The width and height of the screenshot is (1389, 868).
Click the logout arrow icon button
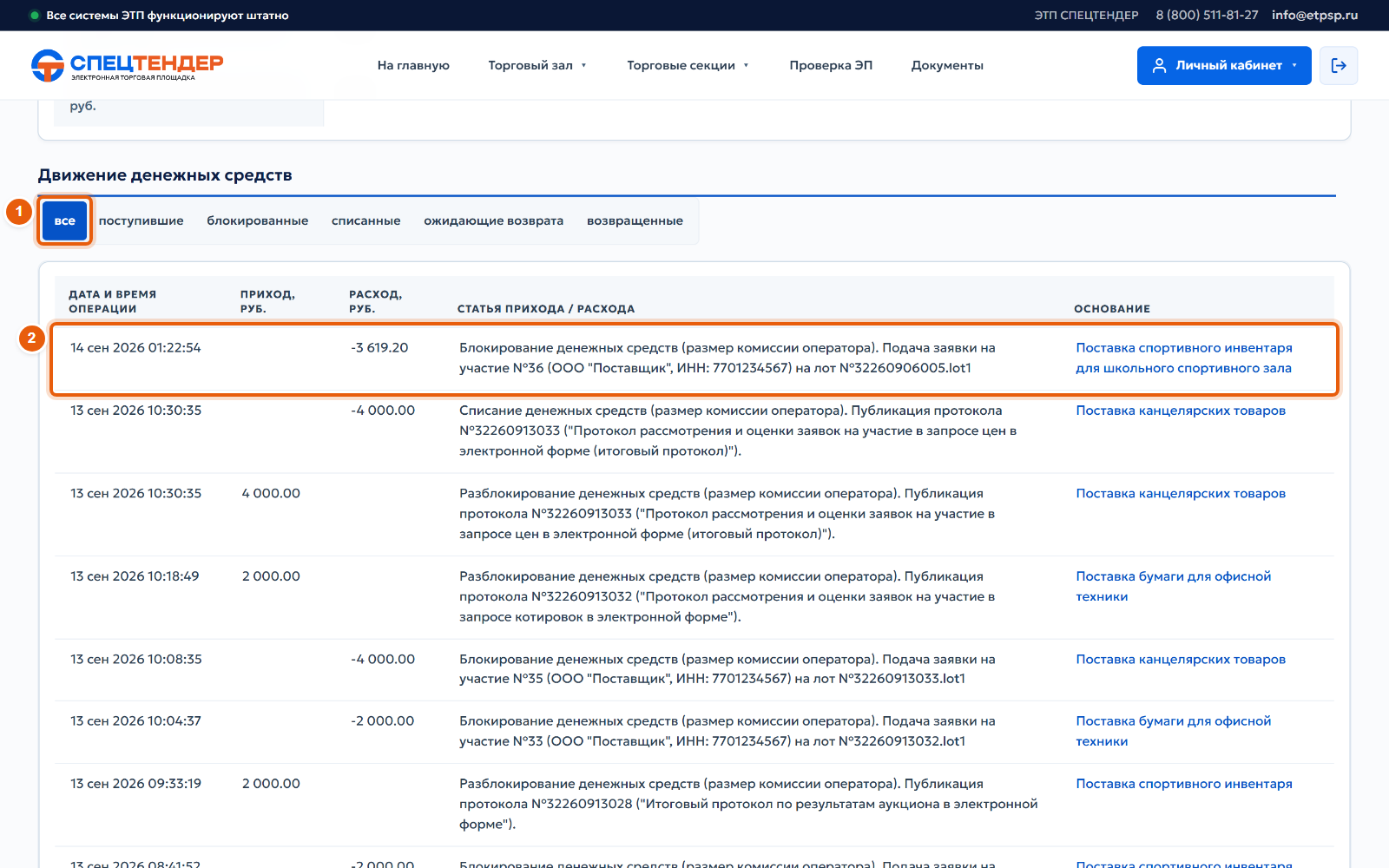(1339, 65)
